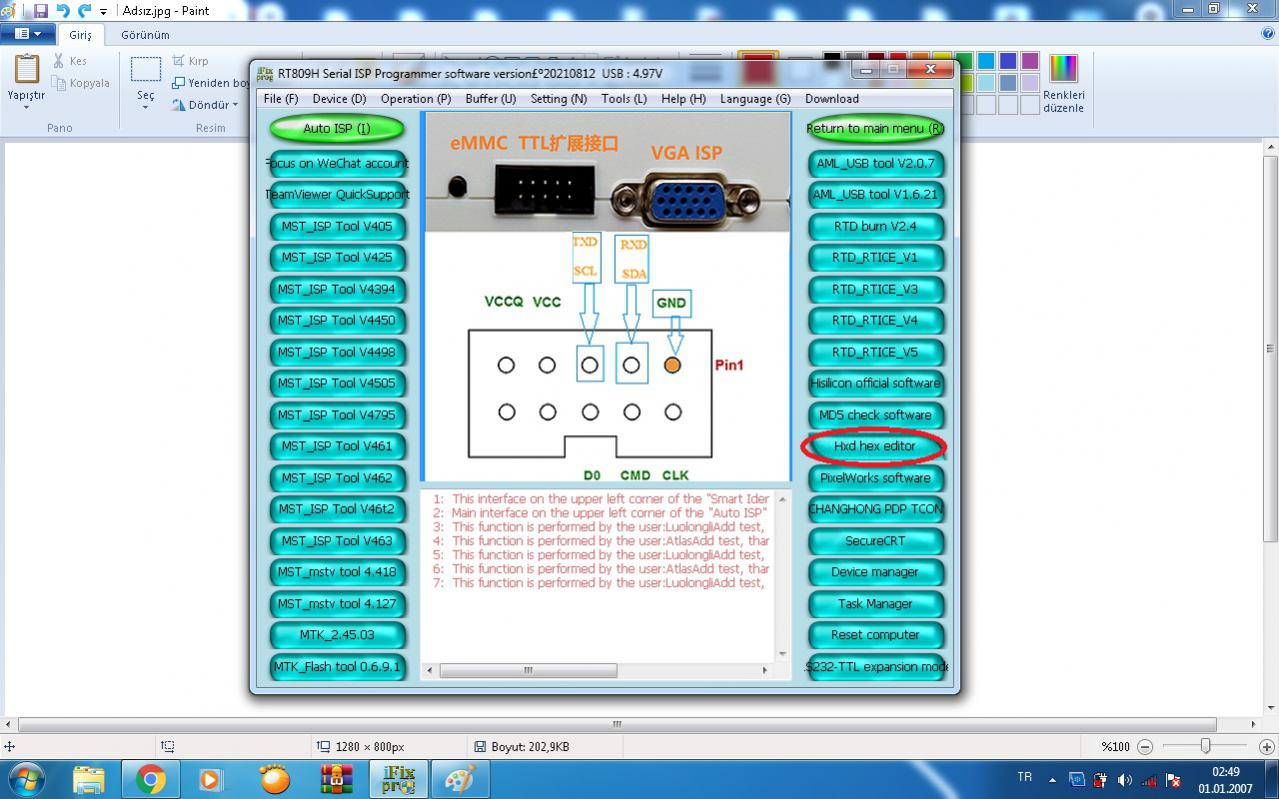This screenshot has height=799, width=1279.
Task: Click the Yapıştır clipboard icon
Action: pos(27,71)
